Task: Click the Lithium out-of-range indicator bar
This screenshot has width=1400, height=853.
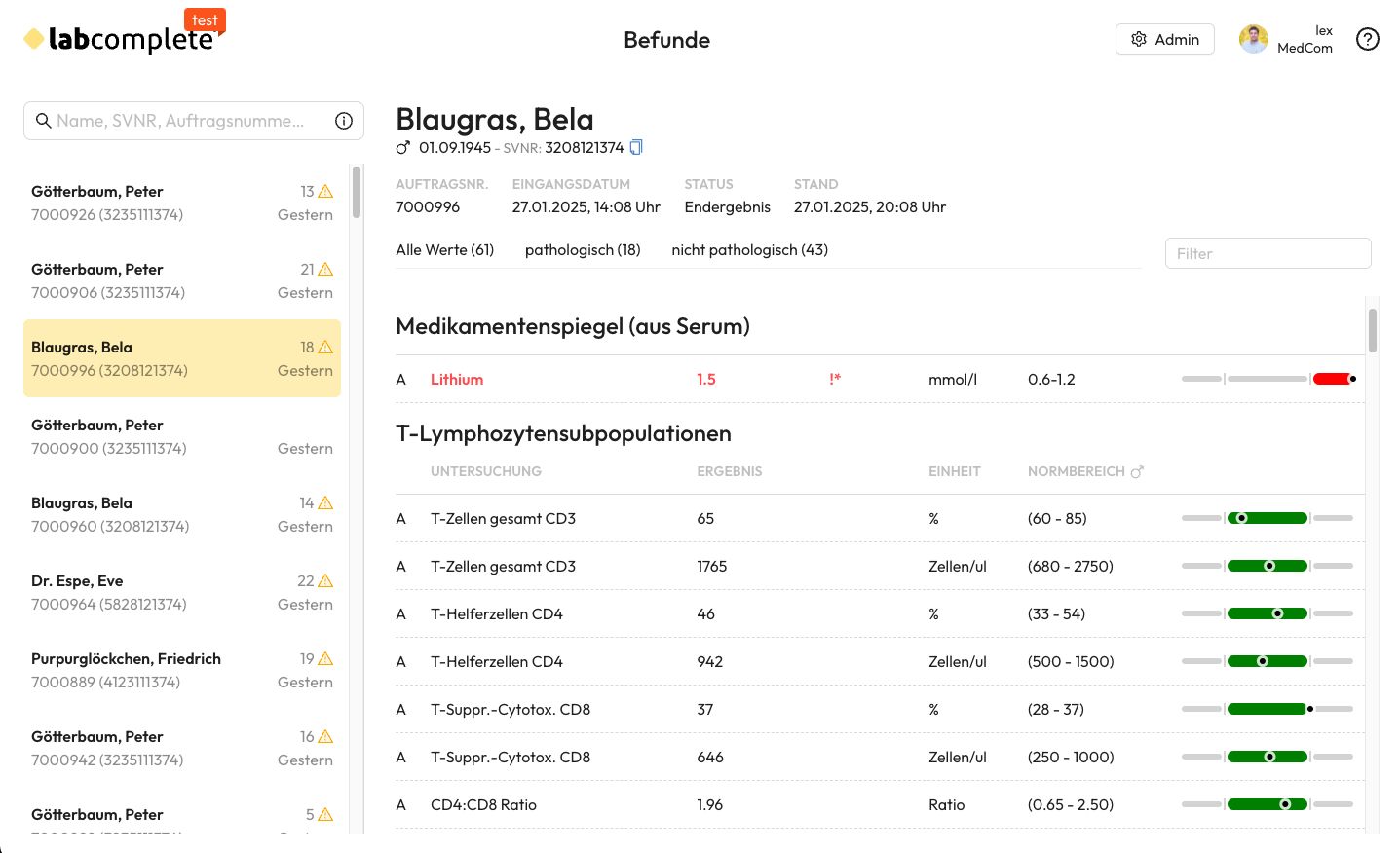Action: 1334,379
